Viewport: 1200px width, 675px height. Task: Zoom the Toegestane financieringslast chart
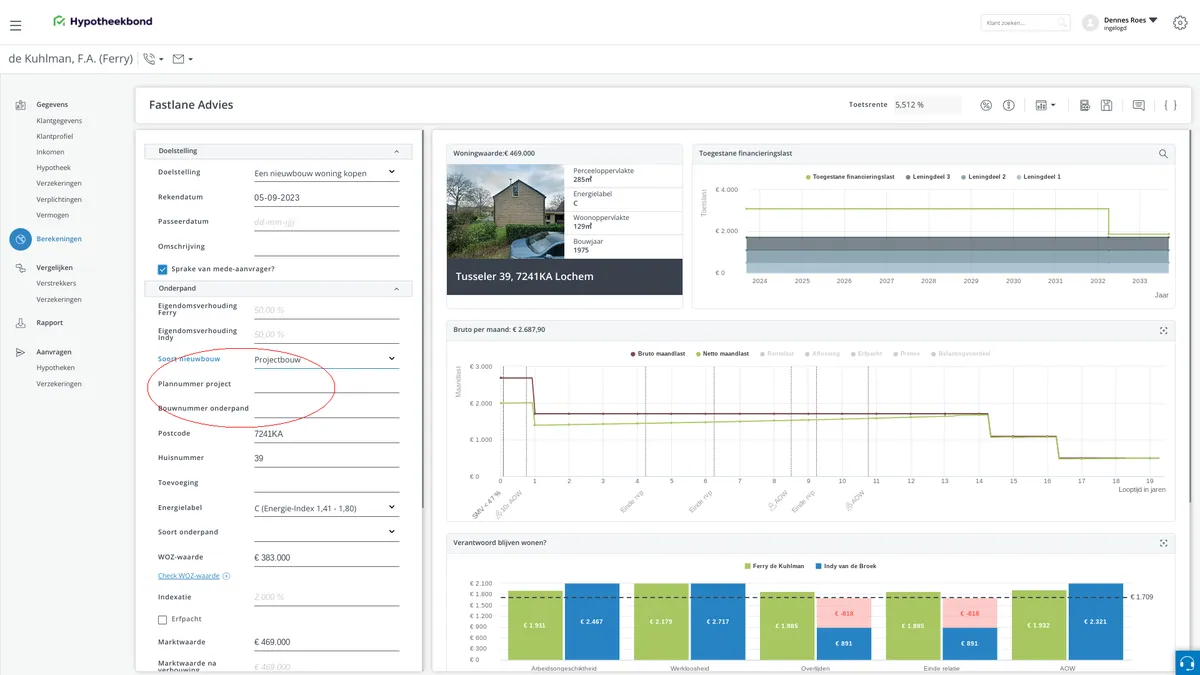(x=1163, y=154)
